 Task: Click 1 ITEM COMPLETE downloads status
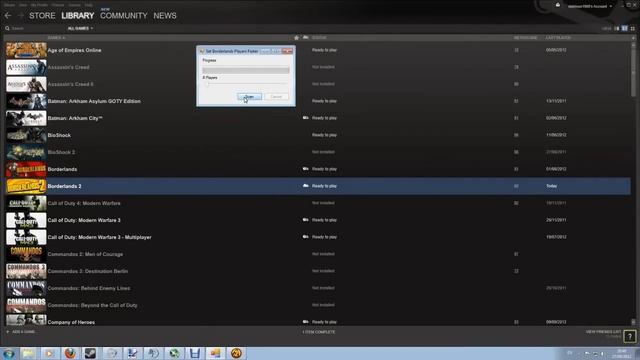pos(319,332)
